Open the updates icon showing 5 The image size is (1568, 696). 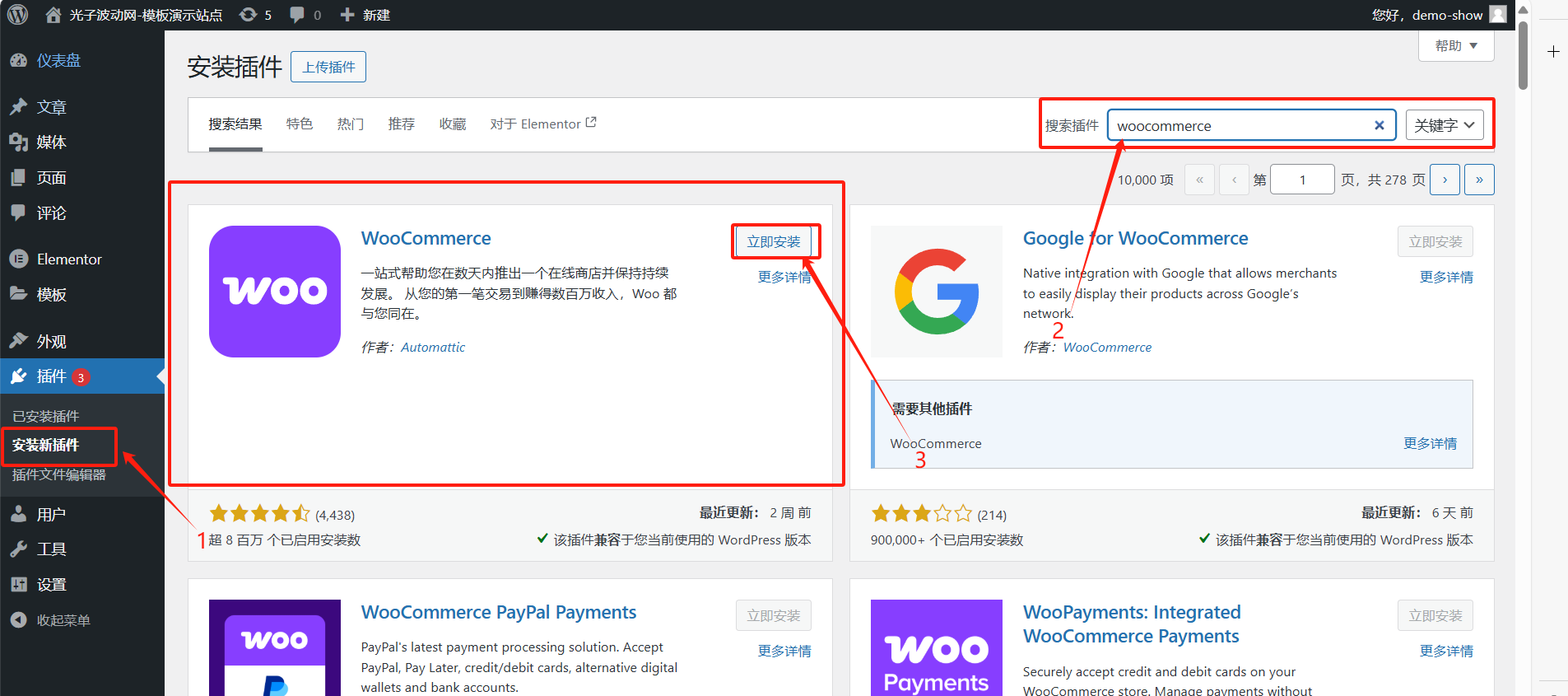click(248, 15)
